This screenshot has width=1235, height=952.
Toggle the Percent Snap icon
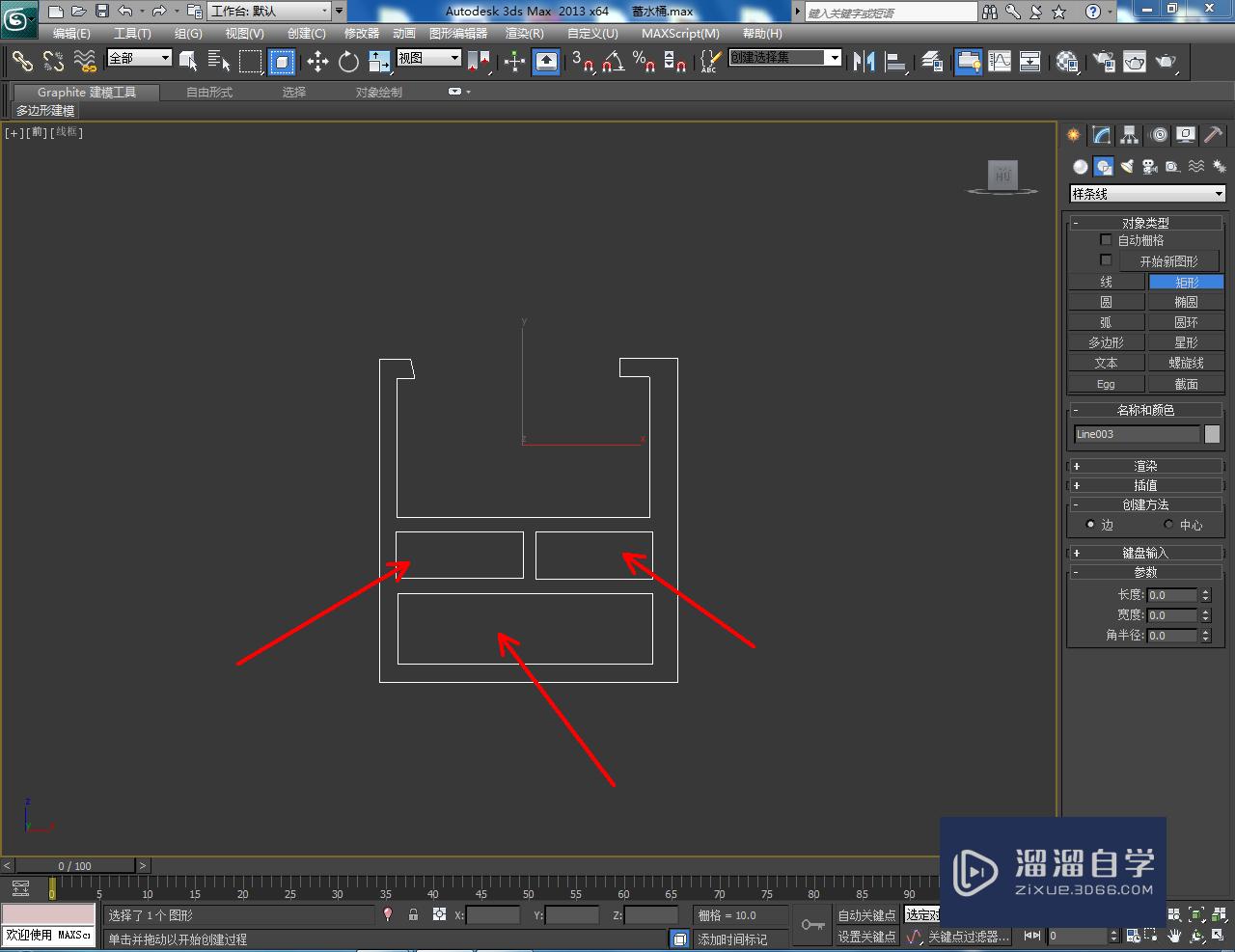[x=644, y=62]
